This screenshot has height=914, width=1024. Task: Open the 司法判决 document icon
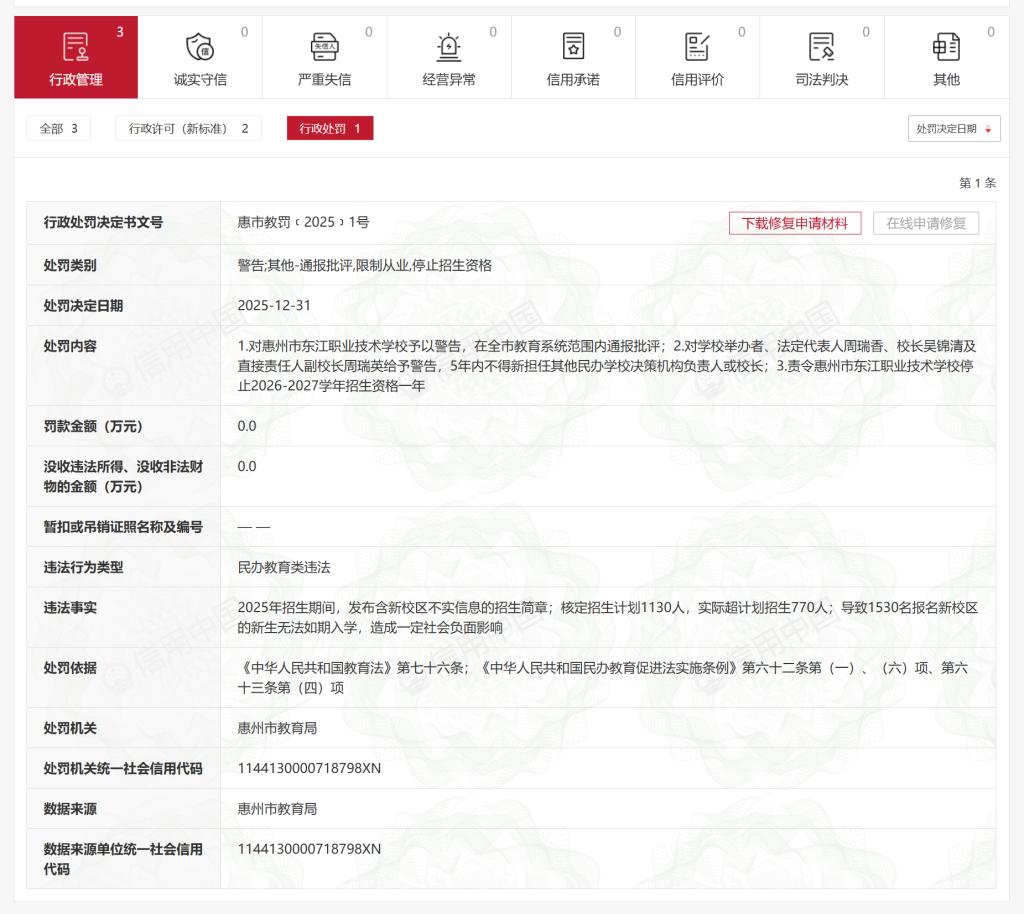coord(821,46)
